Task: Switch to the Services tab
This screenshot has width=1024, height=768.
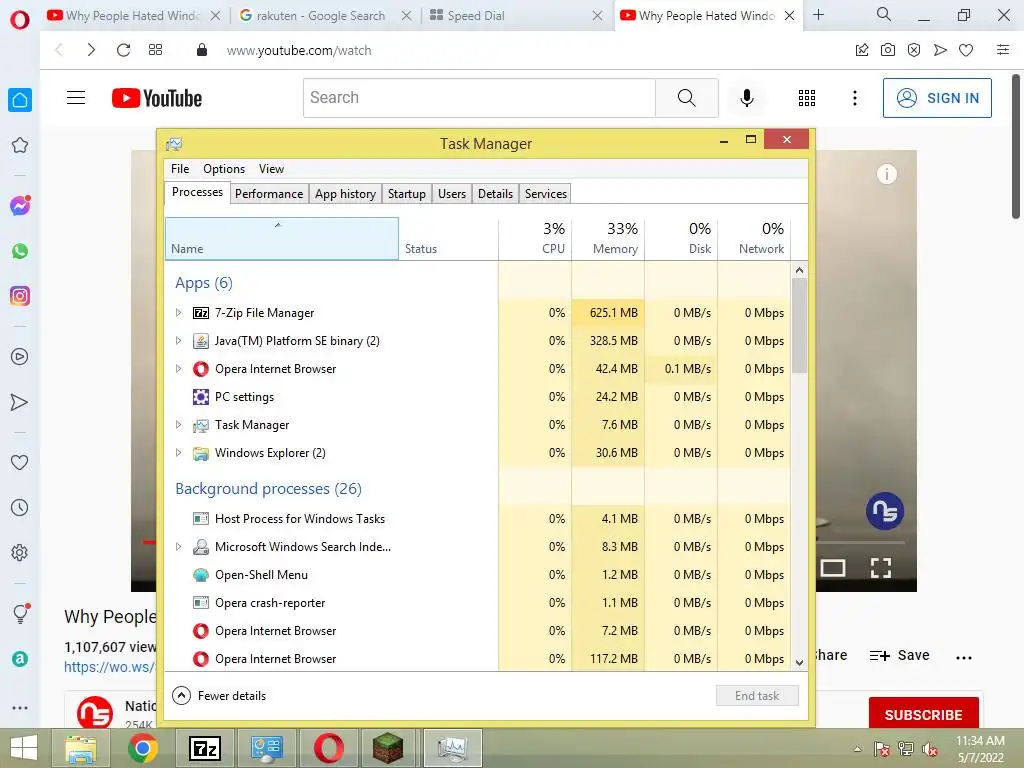Action: pos(546,194)
